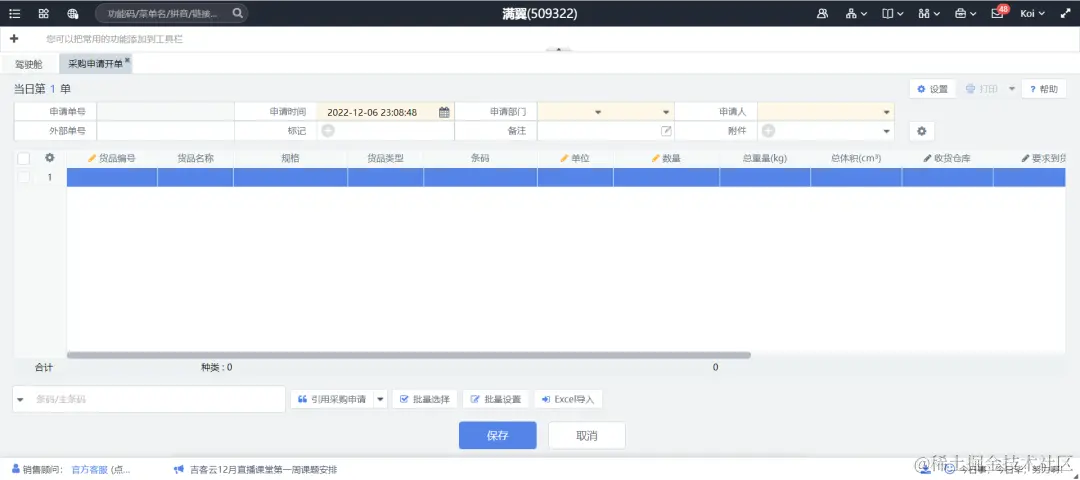The width and height of the screenshot is (1080, 480).
Task: Click the table horizontal scrollbar
Action: tap(408, 355)
